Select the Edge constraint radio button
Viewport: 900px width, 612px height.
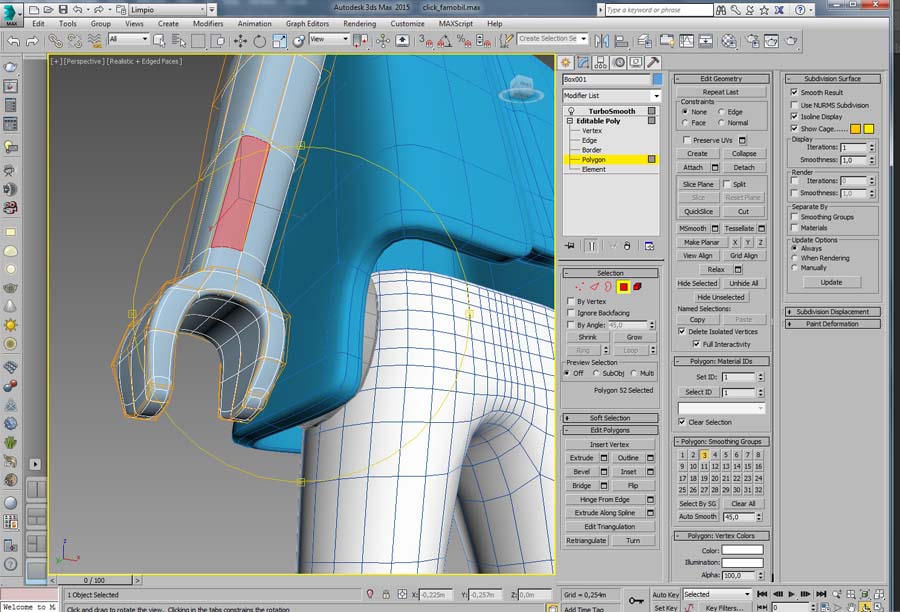(721, 112)
